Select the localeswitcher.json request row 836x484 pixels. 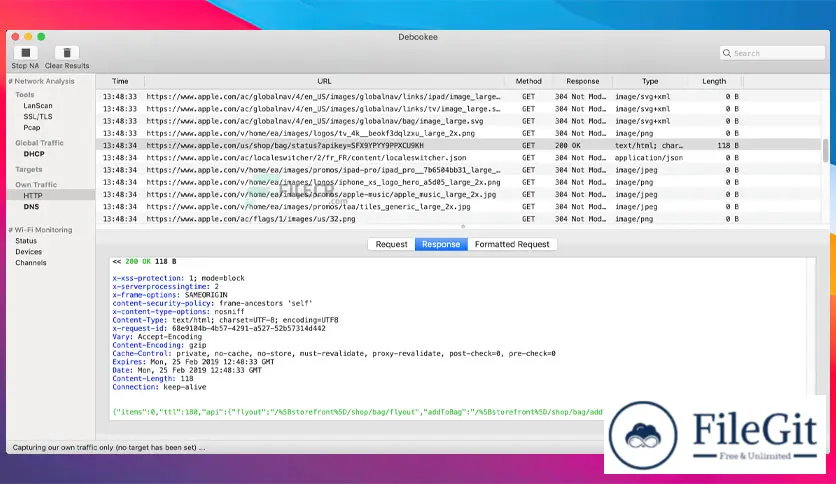[459, 158]
